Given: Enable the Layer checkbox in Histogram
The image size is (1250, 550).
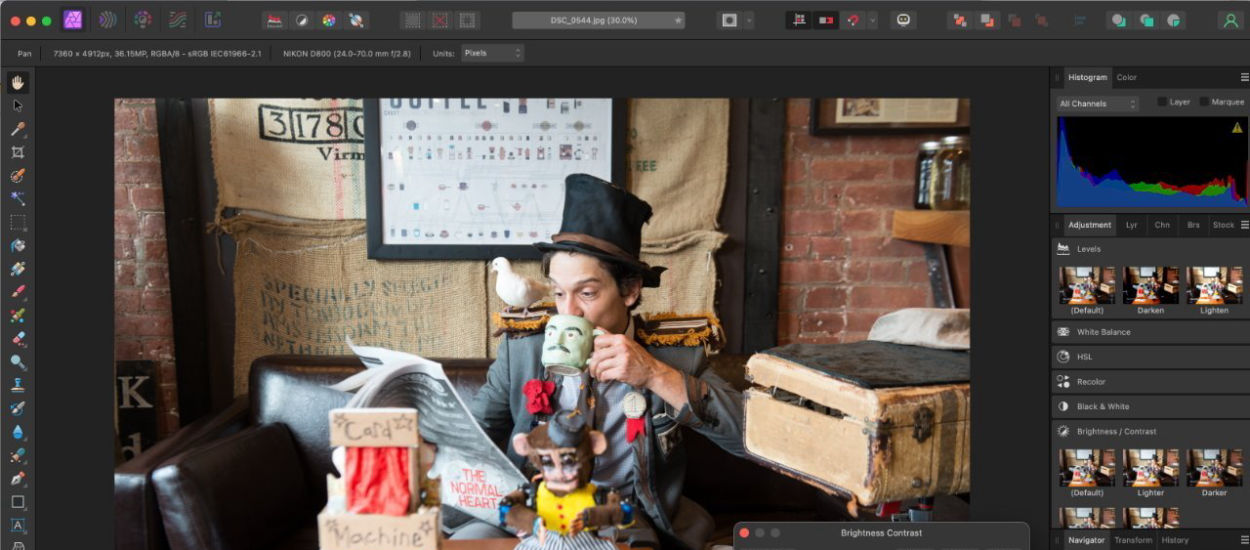Looking at the screenshot, I should [x=1163, y=102].
